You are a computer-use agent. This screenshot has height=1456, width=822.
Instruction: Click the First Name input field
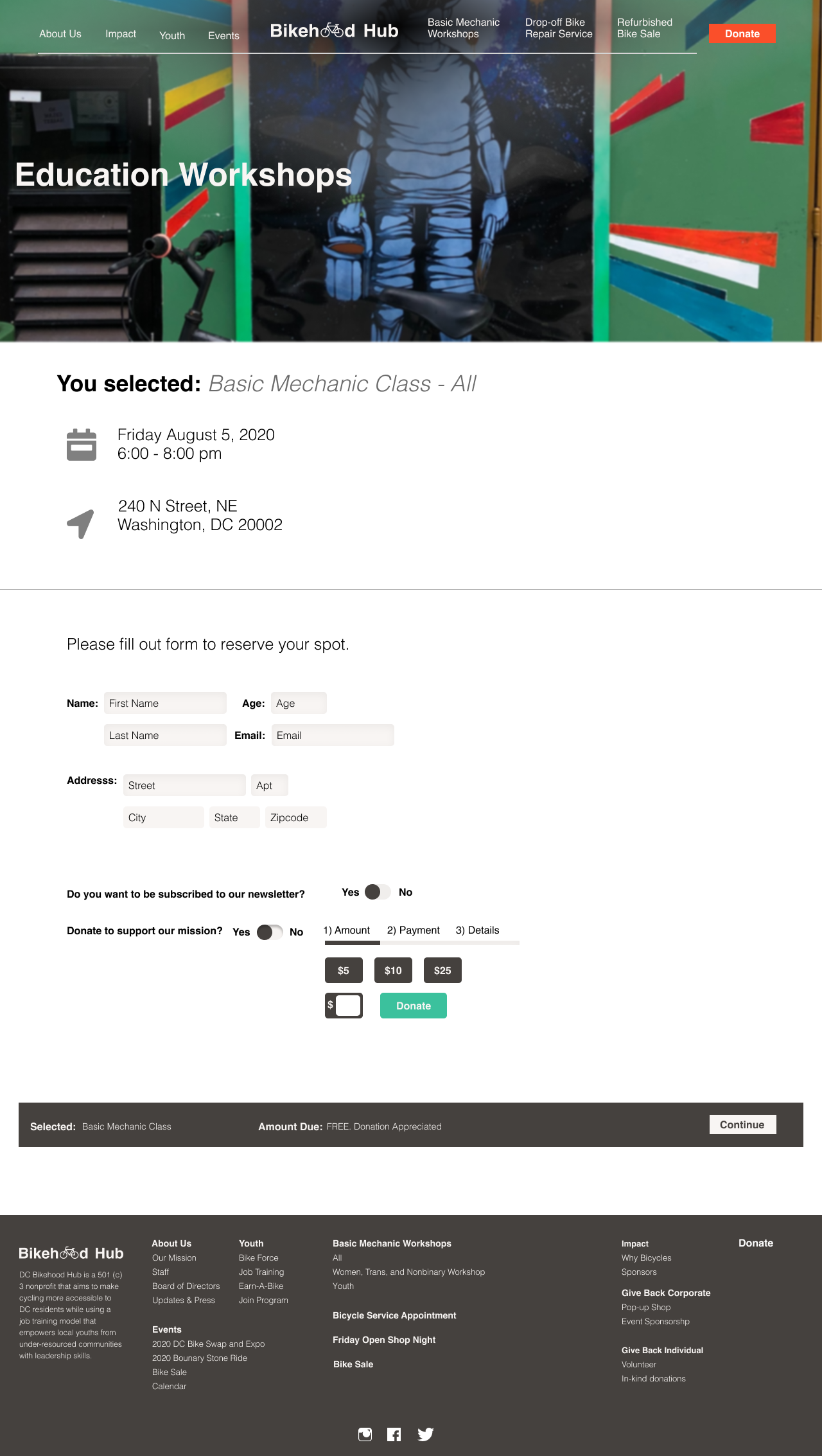tap(165, 703)
